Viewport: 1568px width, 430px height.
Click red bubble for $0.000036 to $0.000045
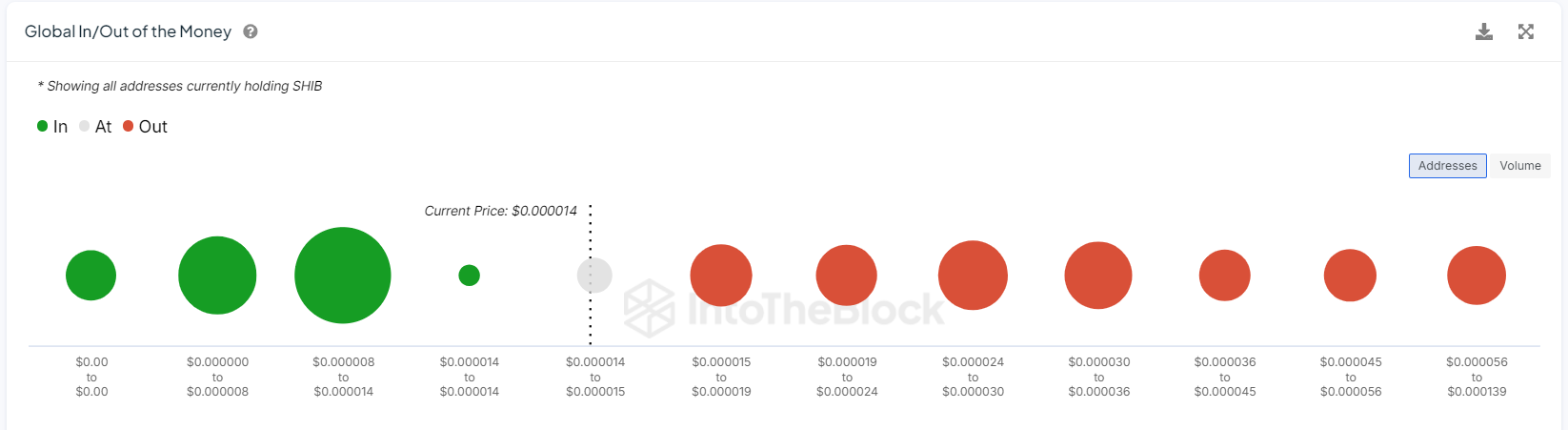pyautogui.click(x=1224, y=276)
